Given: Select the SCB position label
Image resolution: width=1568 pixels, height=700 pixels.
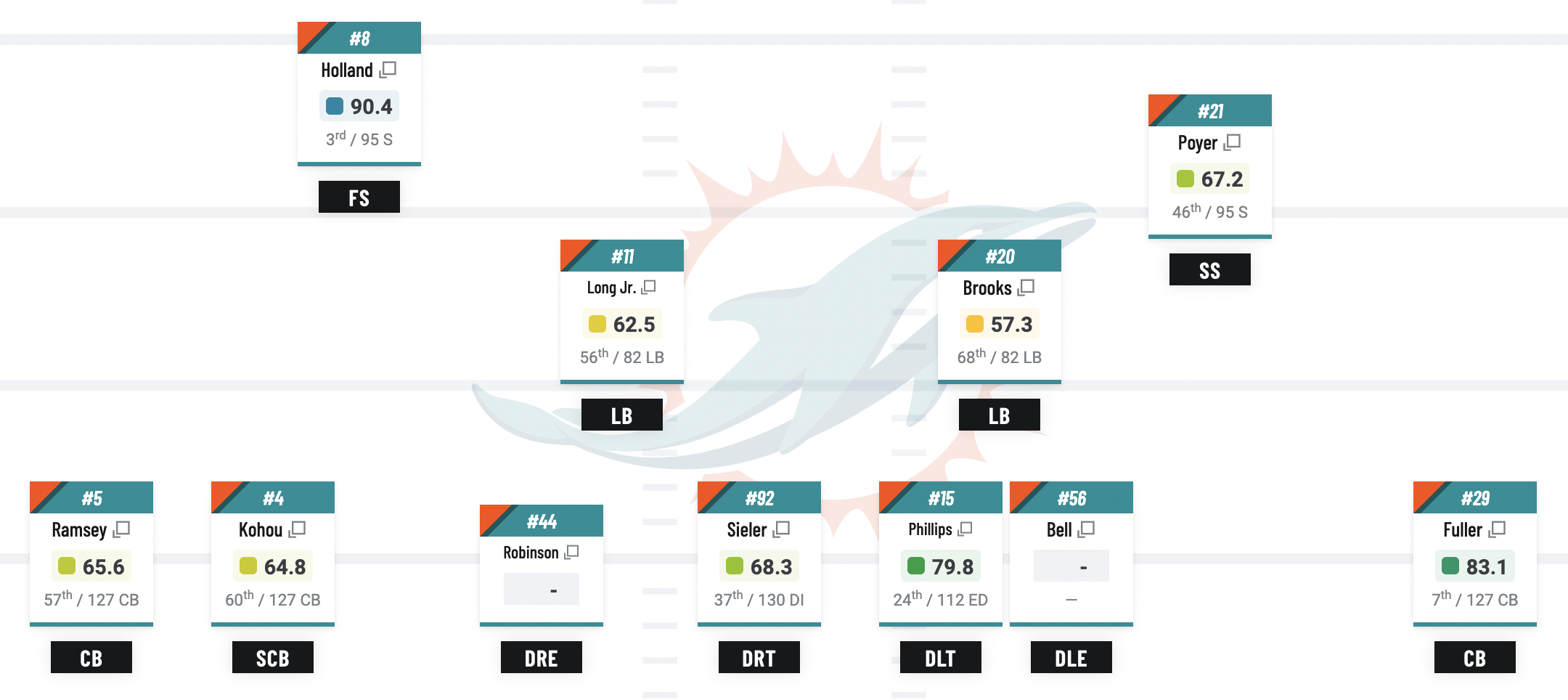Looking at the screenshot, I should pyautogui.click(x=272, y=658).
